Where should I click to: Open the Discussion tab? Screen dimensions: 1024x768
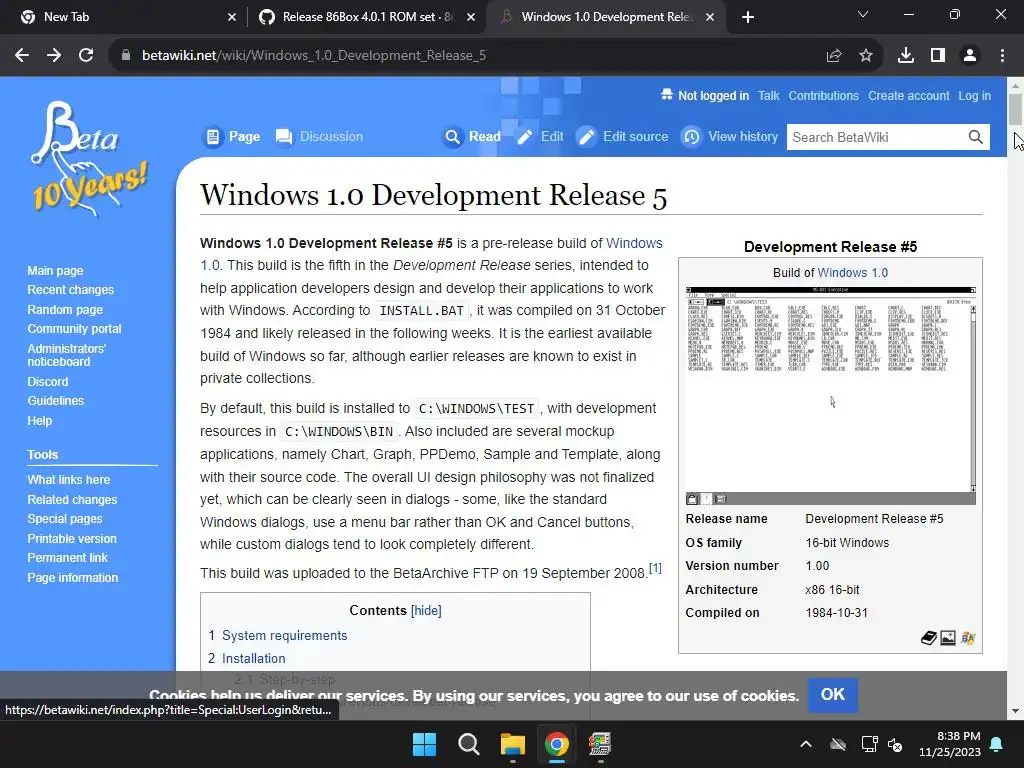[x=319, y=136]
